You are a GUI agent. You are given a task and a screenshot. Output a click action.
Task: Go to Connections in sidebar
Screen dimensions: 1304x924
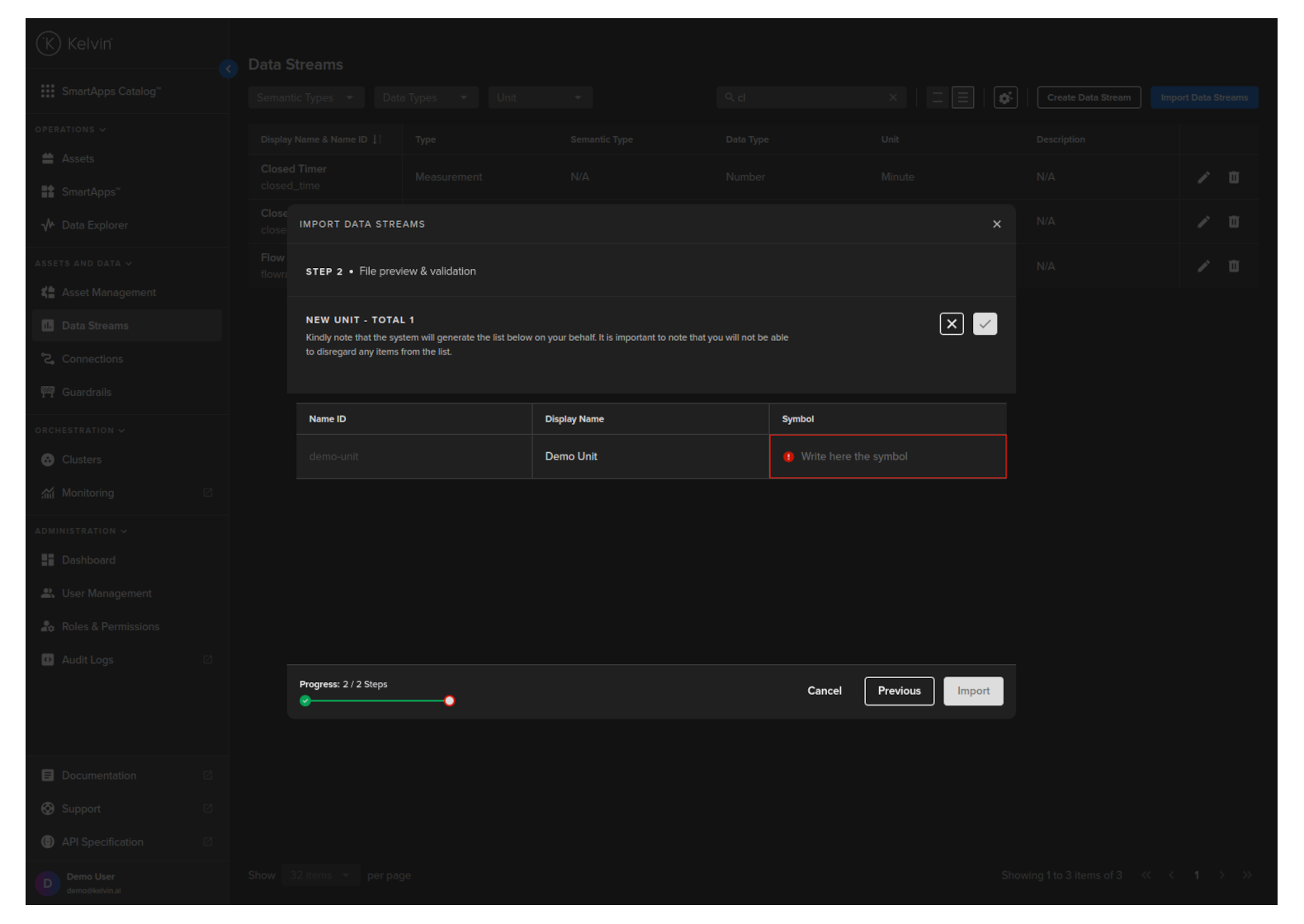[x=92, y=359]
